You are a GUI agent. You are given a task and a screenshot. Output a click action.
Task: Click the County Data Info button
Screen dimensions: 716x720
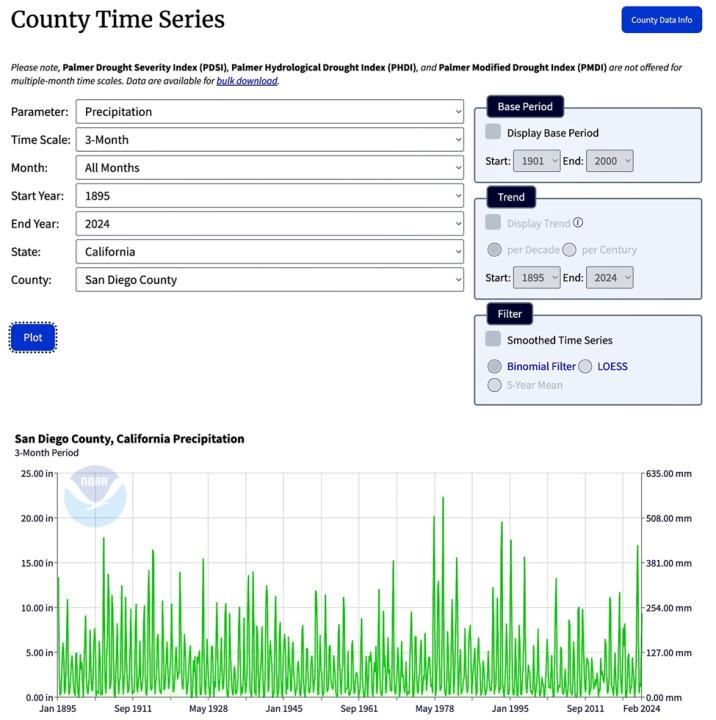coord(661,20)
